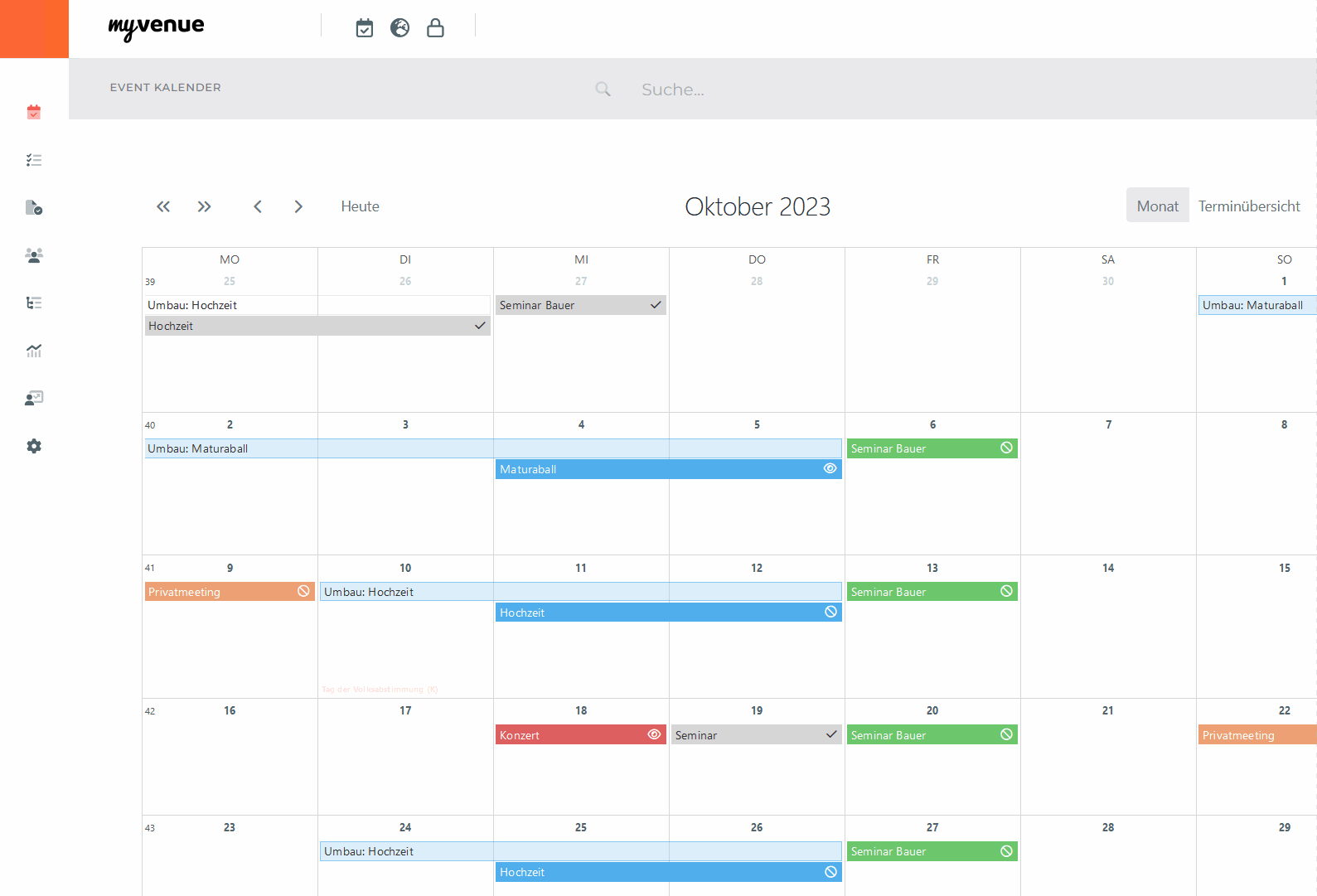Switch to Terminübersicht view
1317x896 pixels.
click(x=1248, y=206)
